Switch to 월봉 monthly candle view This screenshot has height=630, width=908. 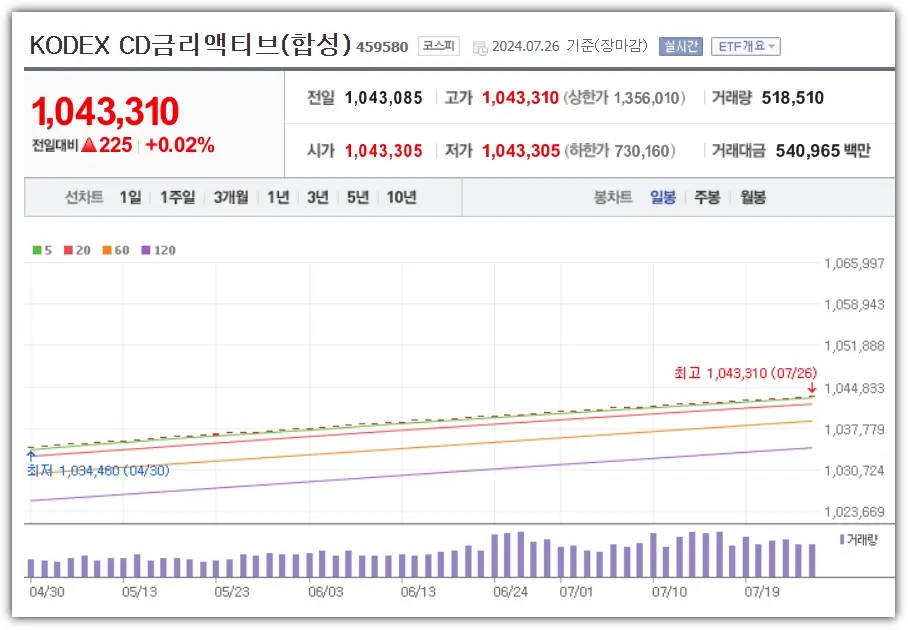point(754,197)
